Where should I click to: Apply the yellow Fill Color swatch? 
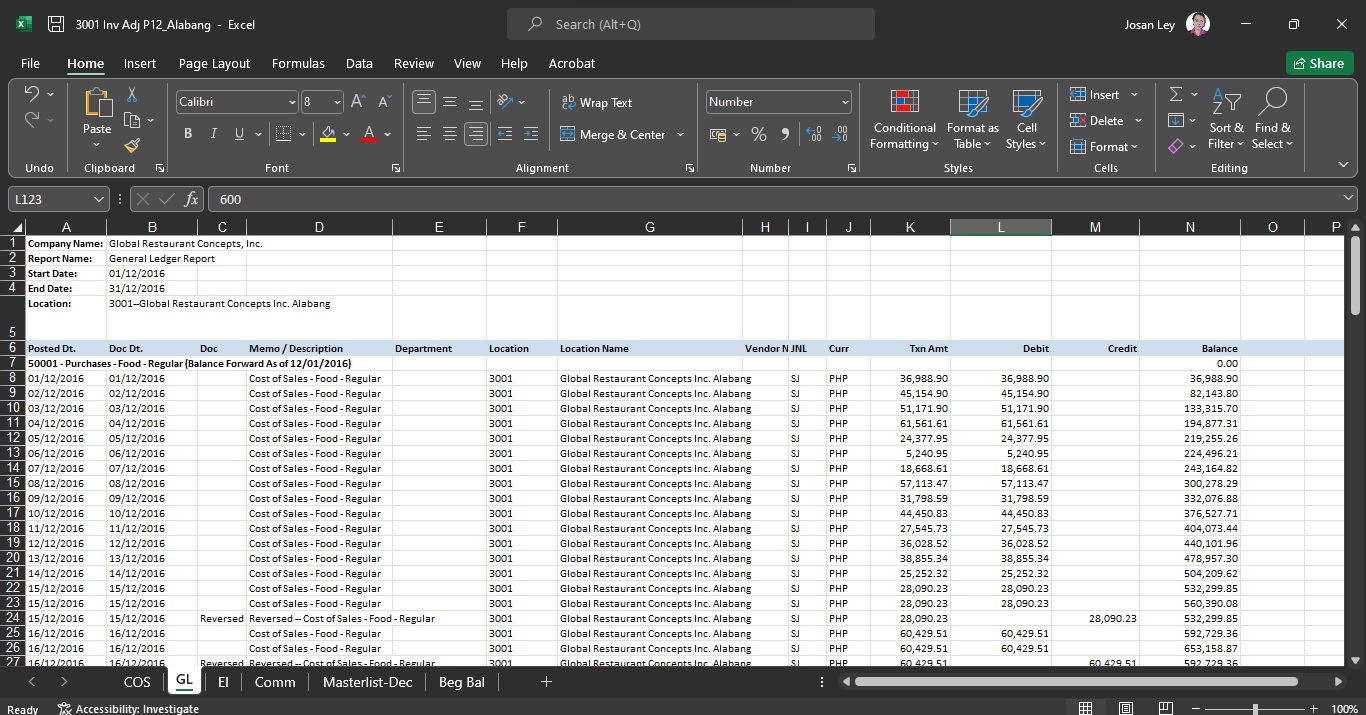(328, 134)
